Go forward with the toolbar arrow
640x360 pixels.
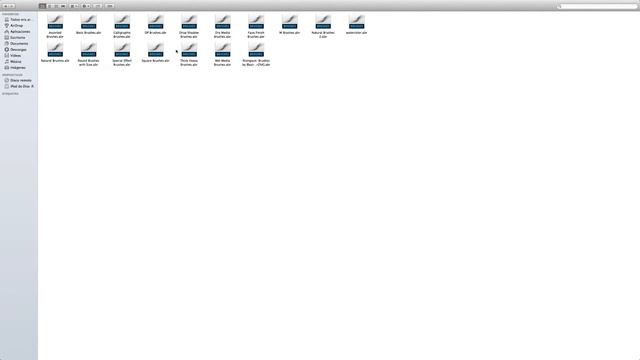(12, 6)
